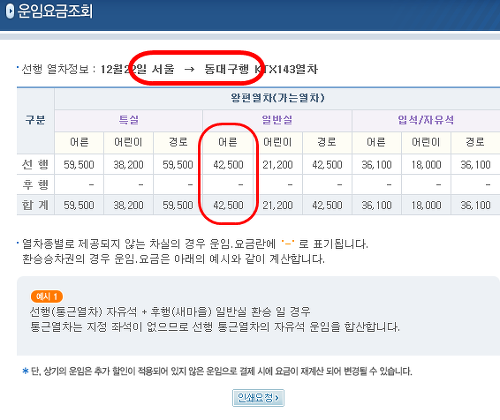The width and height of the screenshot is (500, 420).
Task: Select 합계 row 입석/자유석 경로 total 36,100
Action: 475,205
